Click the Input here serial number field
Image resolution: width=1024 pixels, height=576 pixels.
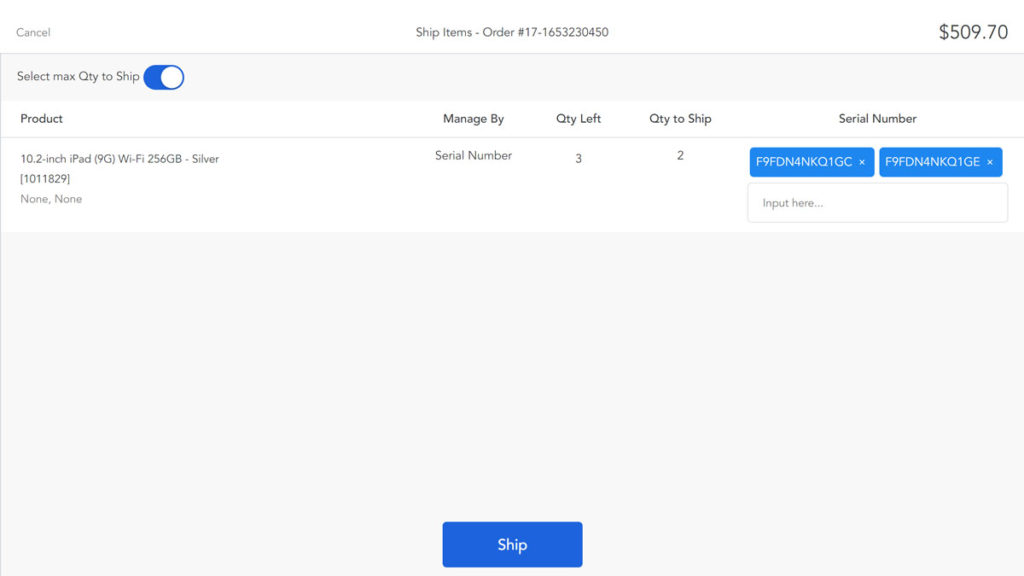click(x=877, y=202)
